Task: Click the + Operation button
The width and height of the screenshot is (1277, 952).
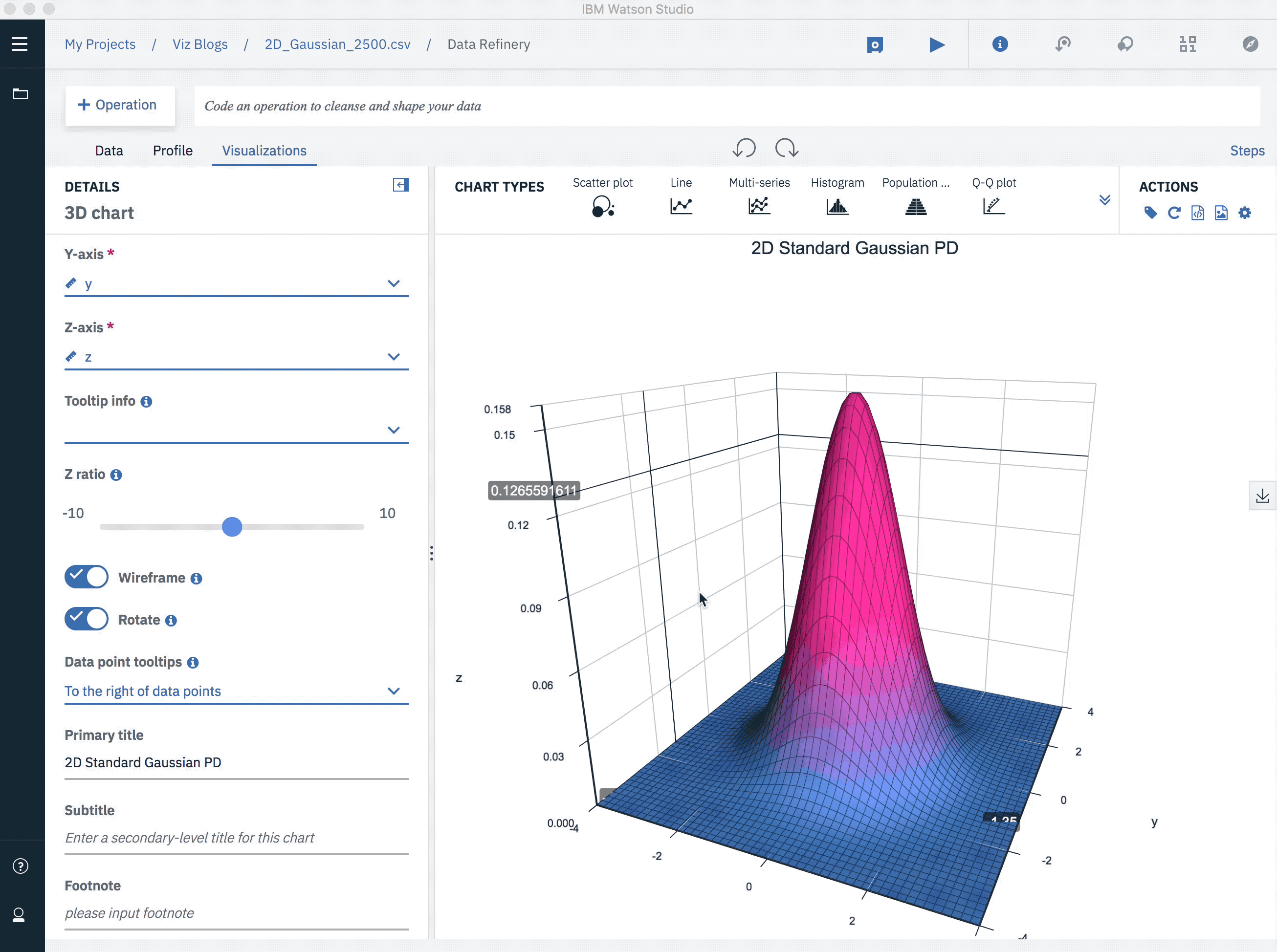Action: click(x=119, y=105)
